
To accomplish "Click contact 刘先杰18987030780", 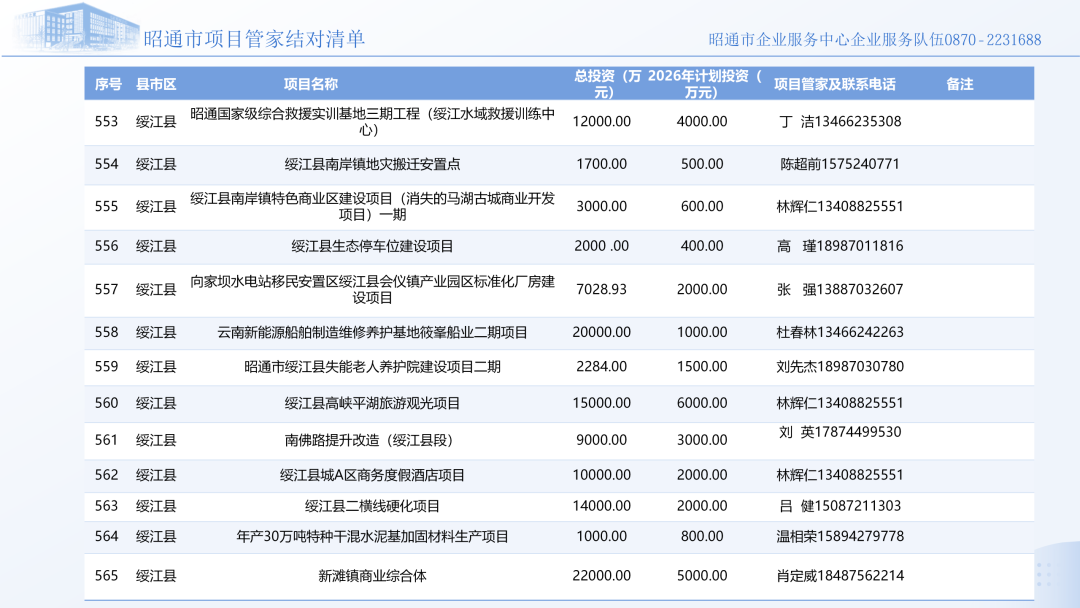I will 840,367.
